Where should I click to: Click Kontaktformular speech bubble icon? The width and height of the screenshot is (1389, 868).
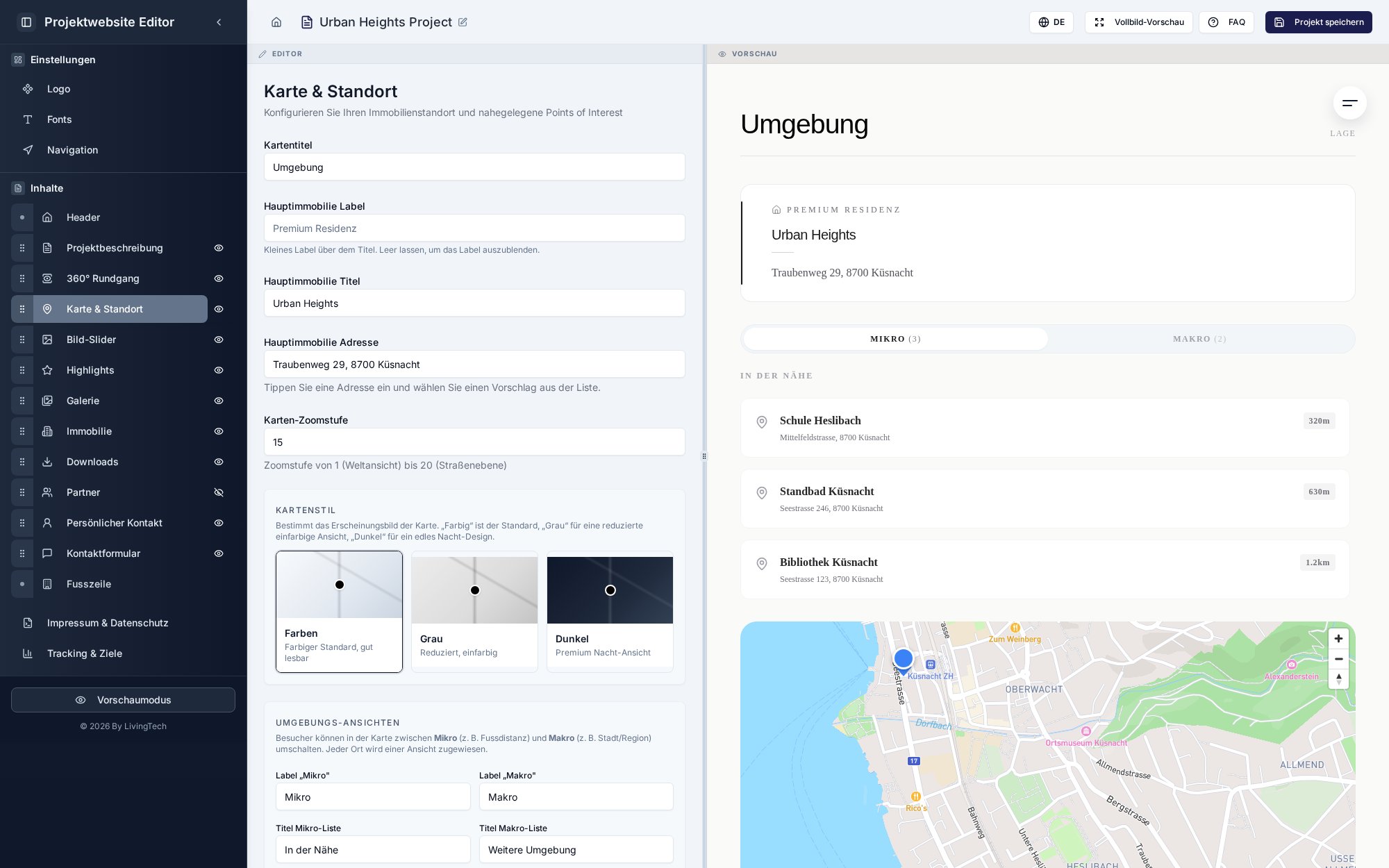47,553
